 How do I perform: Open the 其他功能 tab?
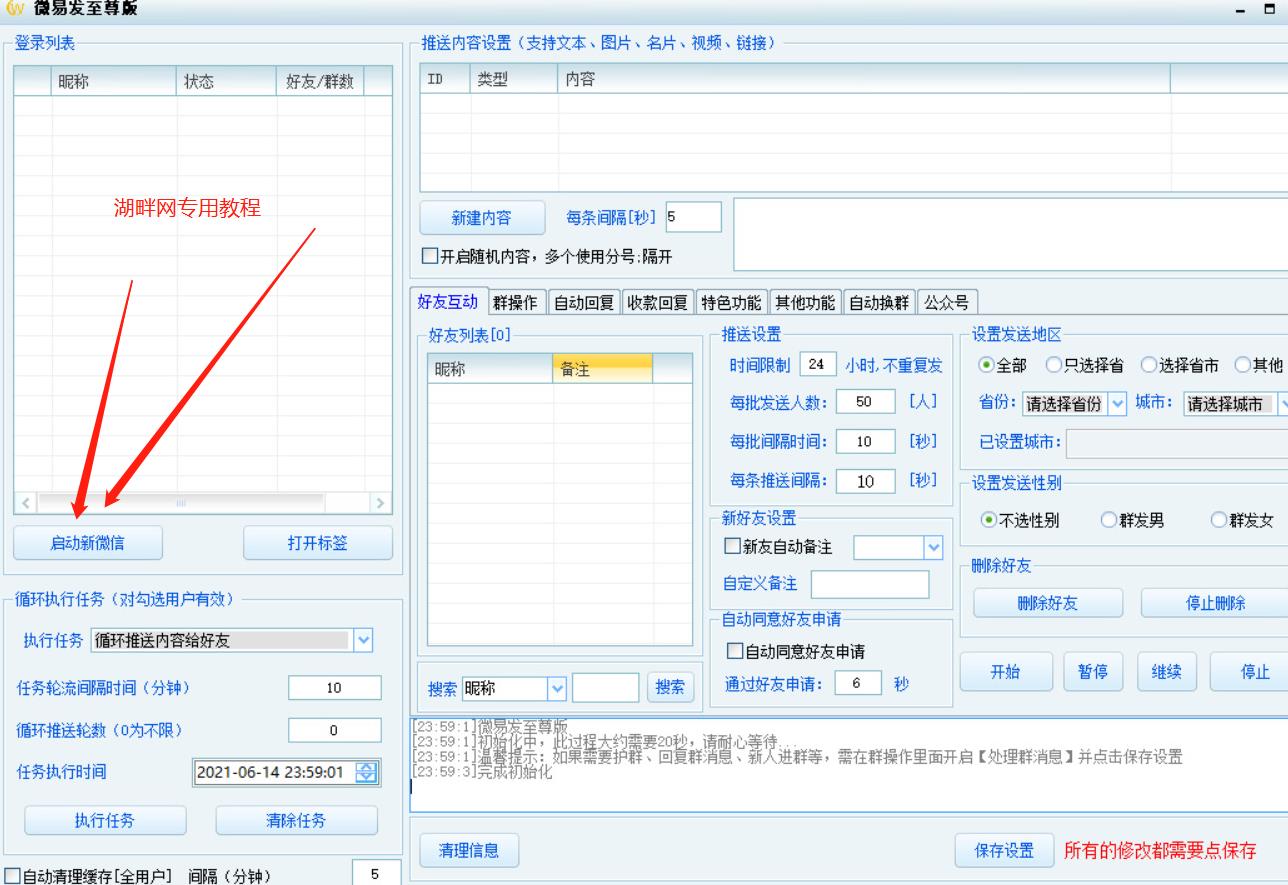click(805, 303)
